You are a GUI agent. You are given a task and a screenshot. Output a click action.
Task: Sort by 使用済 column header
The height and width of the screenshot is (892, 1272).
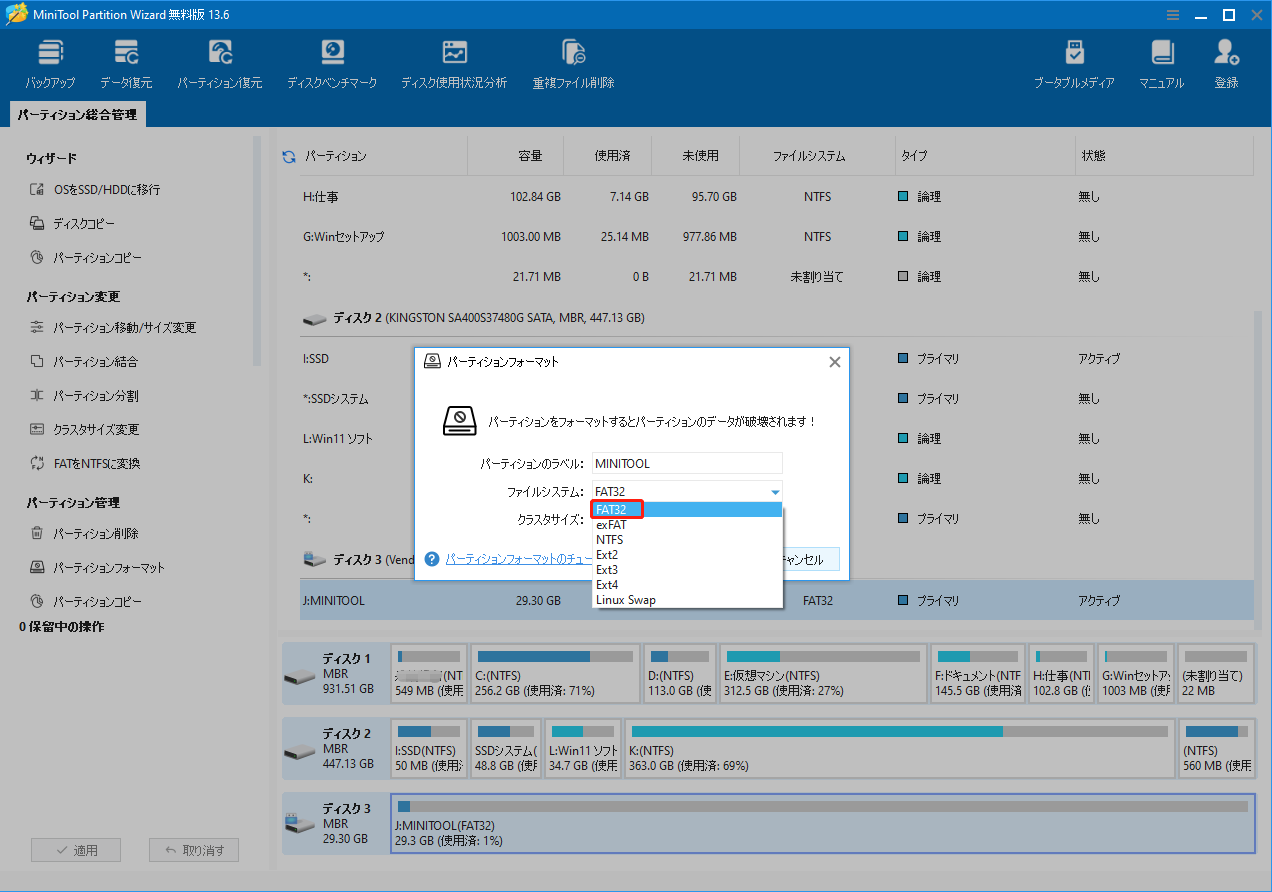tap(613, 156)
